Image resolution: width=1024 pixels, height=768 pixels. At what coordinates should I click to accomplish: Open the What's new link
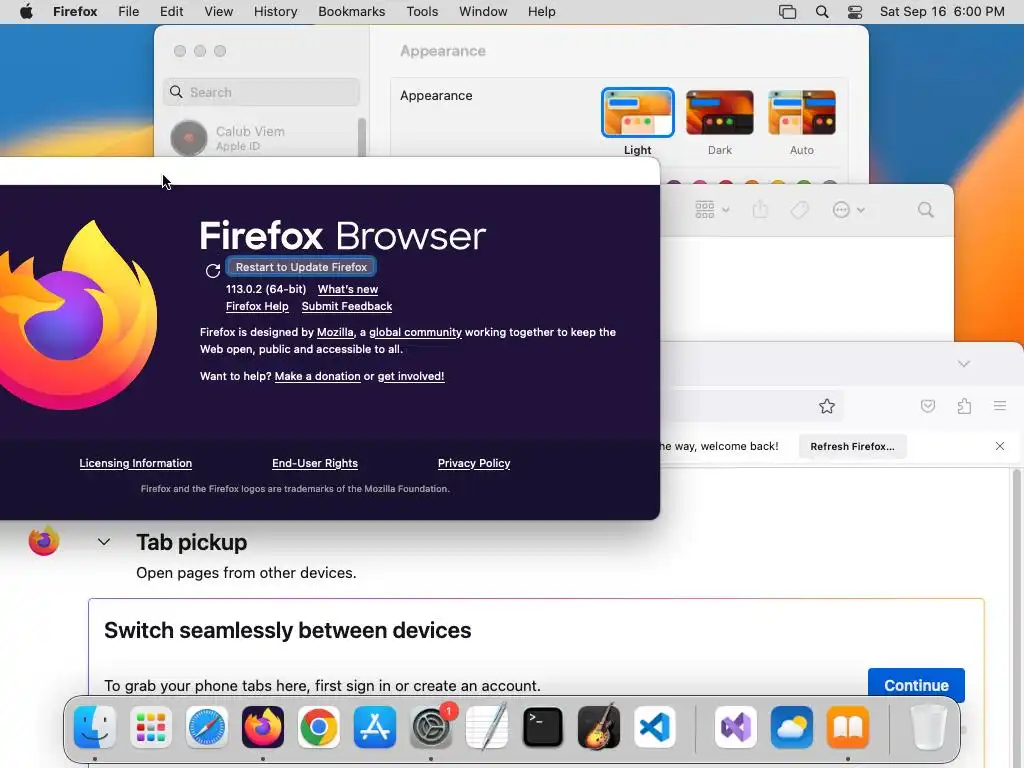click(347, 289)
